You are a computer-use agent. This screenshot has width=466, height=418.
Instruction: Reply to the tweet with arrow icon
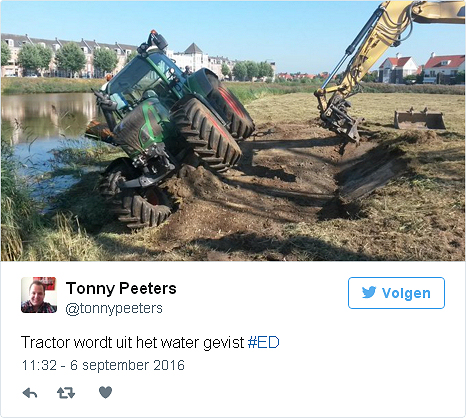[30, 393]
